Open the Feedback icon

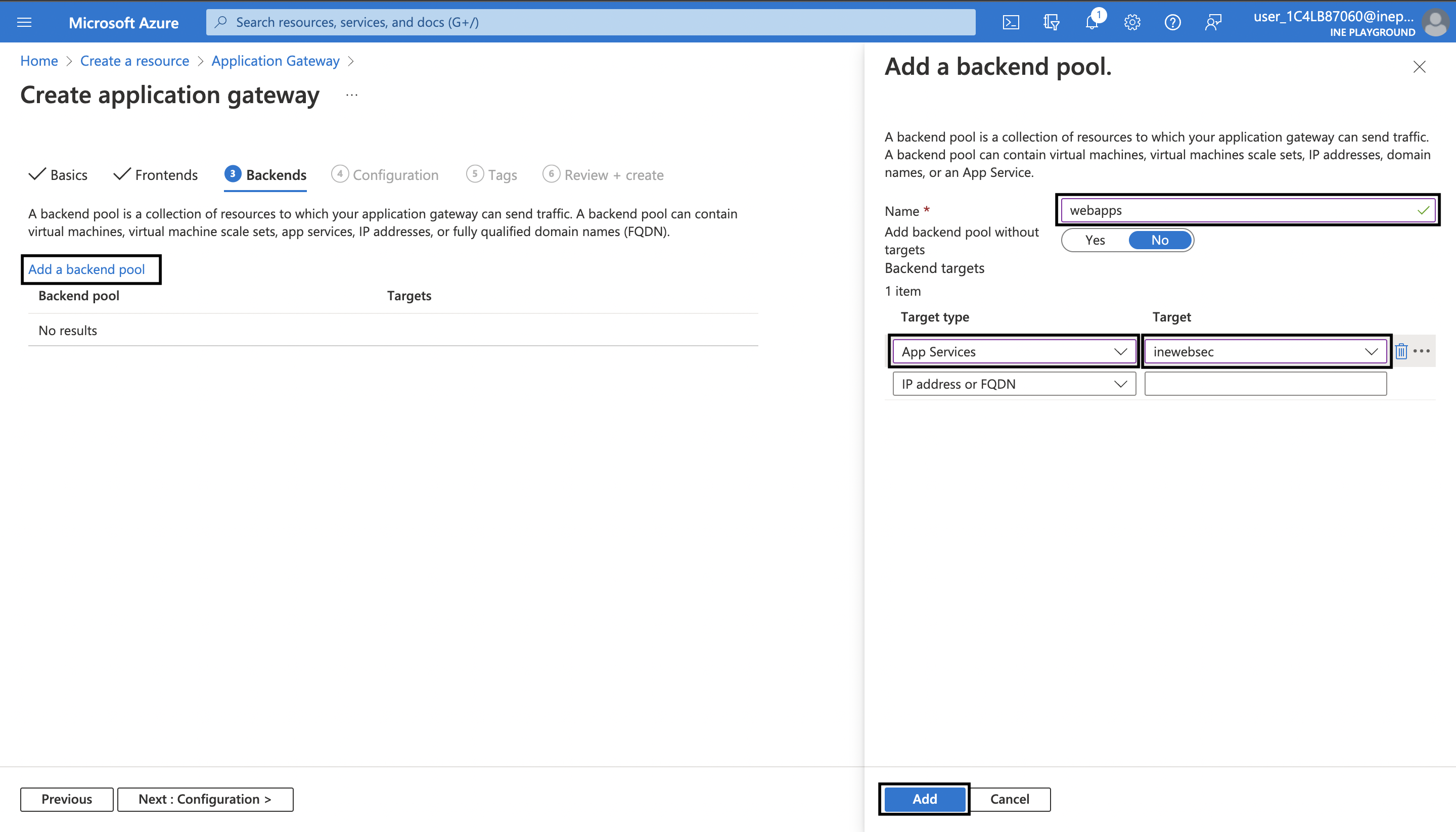pos(1213,22)
